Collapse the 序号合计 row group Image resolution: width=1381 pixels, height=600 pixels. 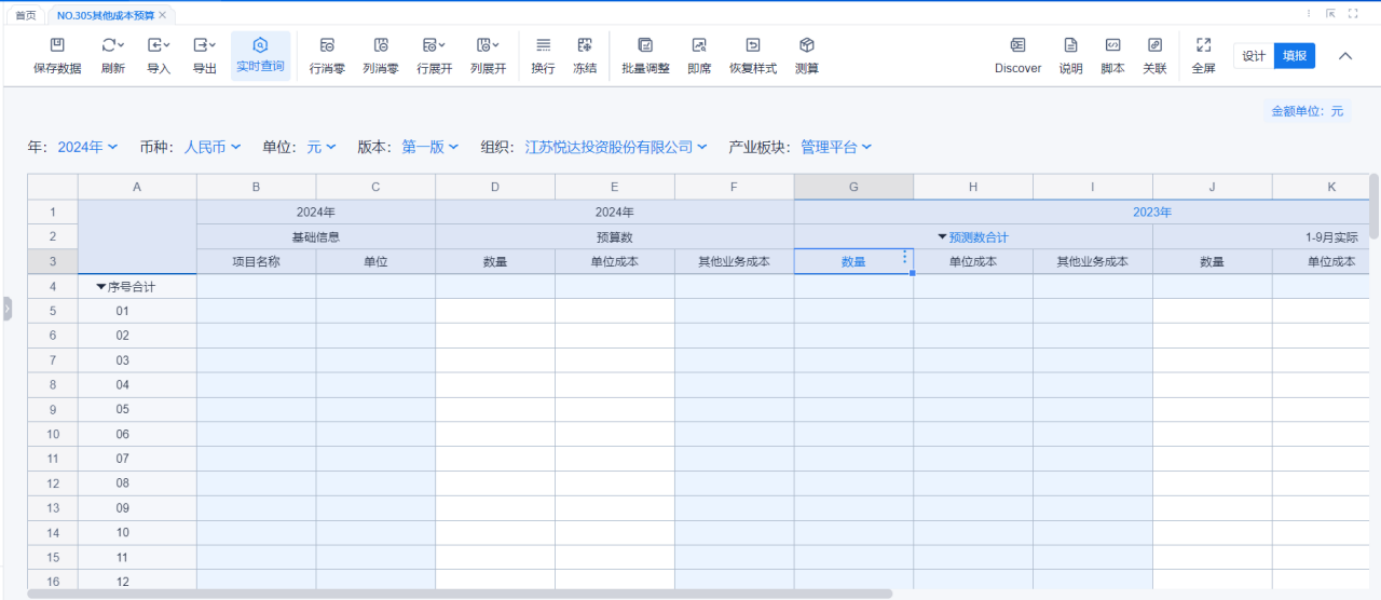(x=101, y=287)
